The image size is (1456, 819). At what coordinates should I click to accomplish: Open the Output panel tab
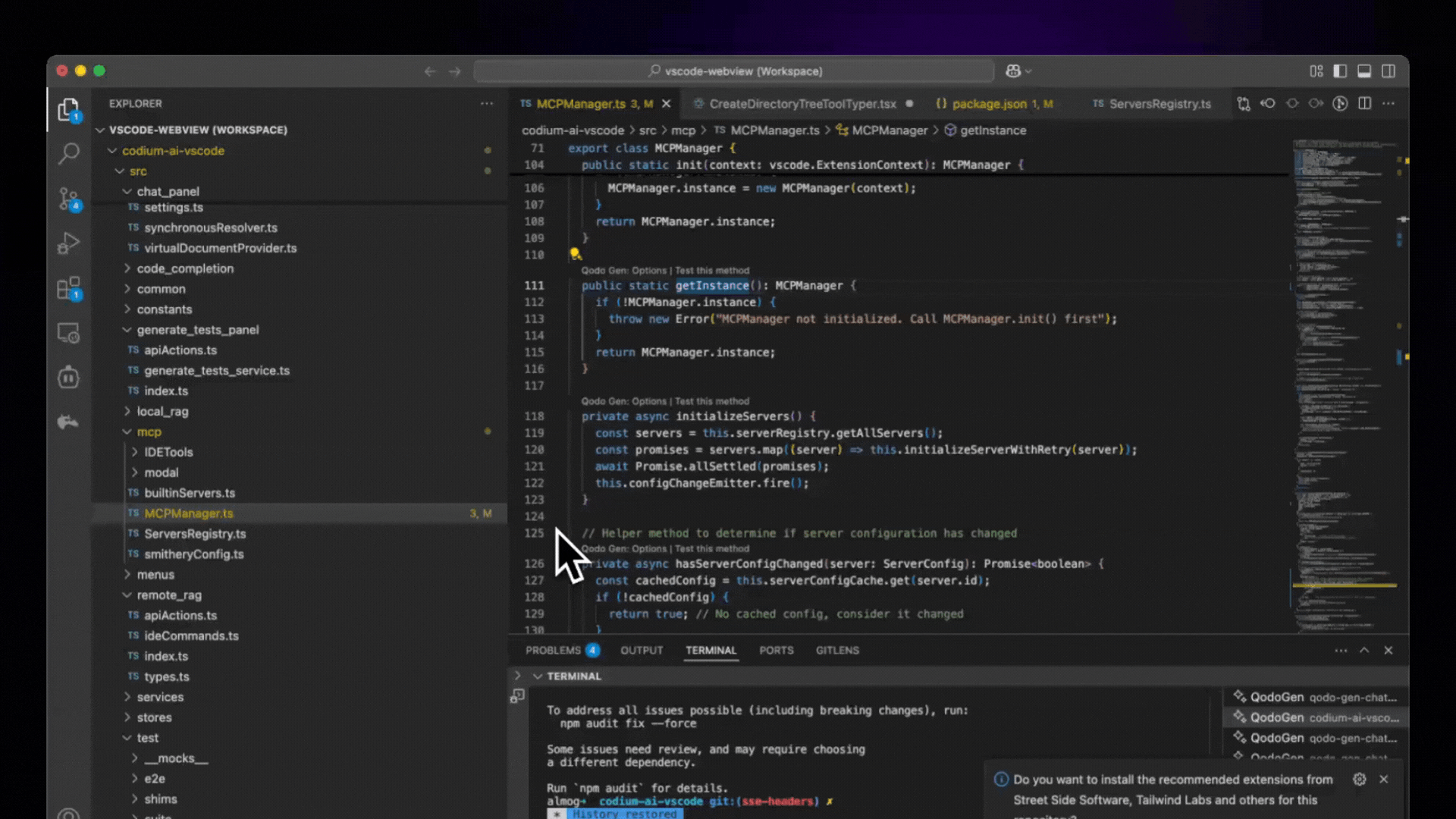point(642,651)
